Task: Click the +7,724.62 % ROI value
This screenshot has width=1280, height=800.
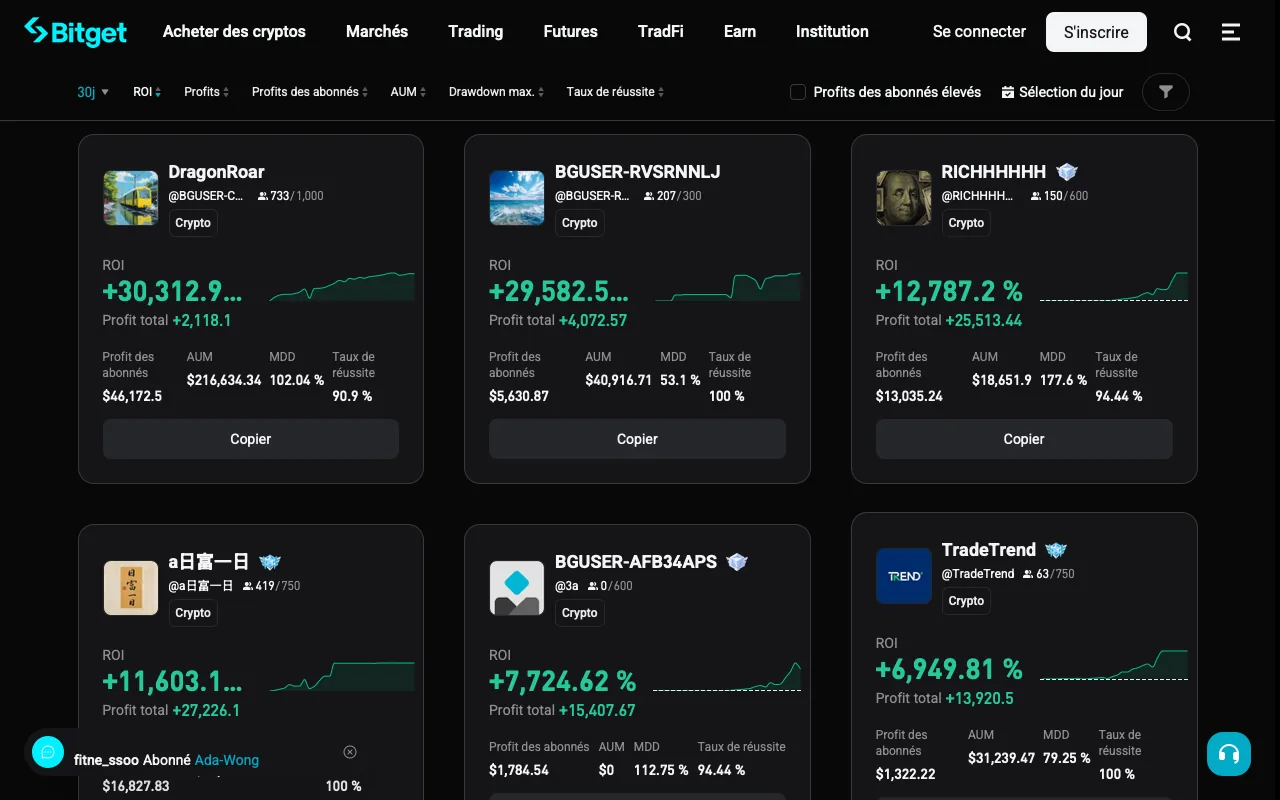Action: pos(563,681)
